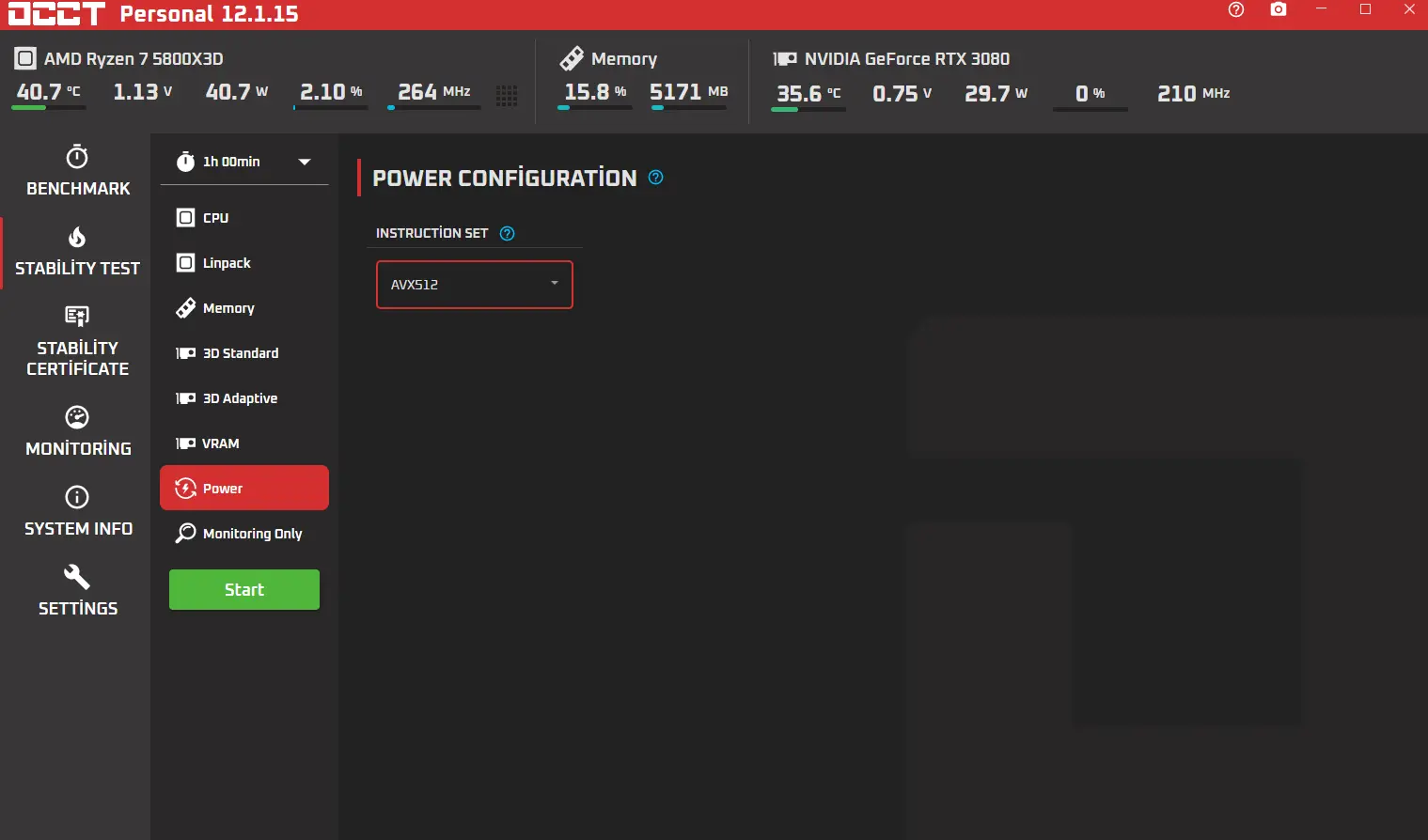Click the Power Configuration heading

[505, 179]
